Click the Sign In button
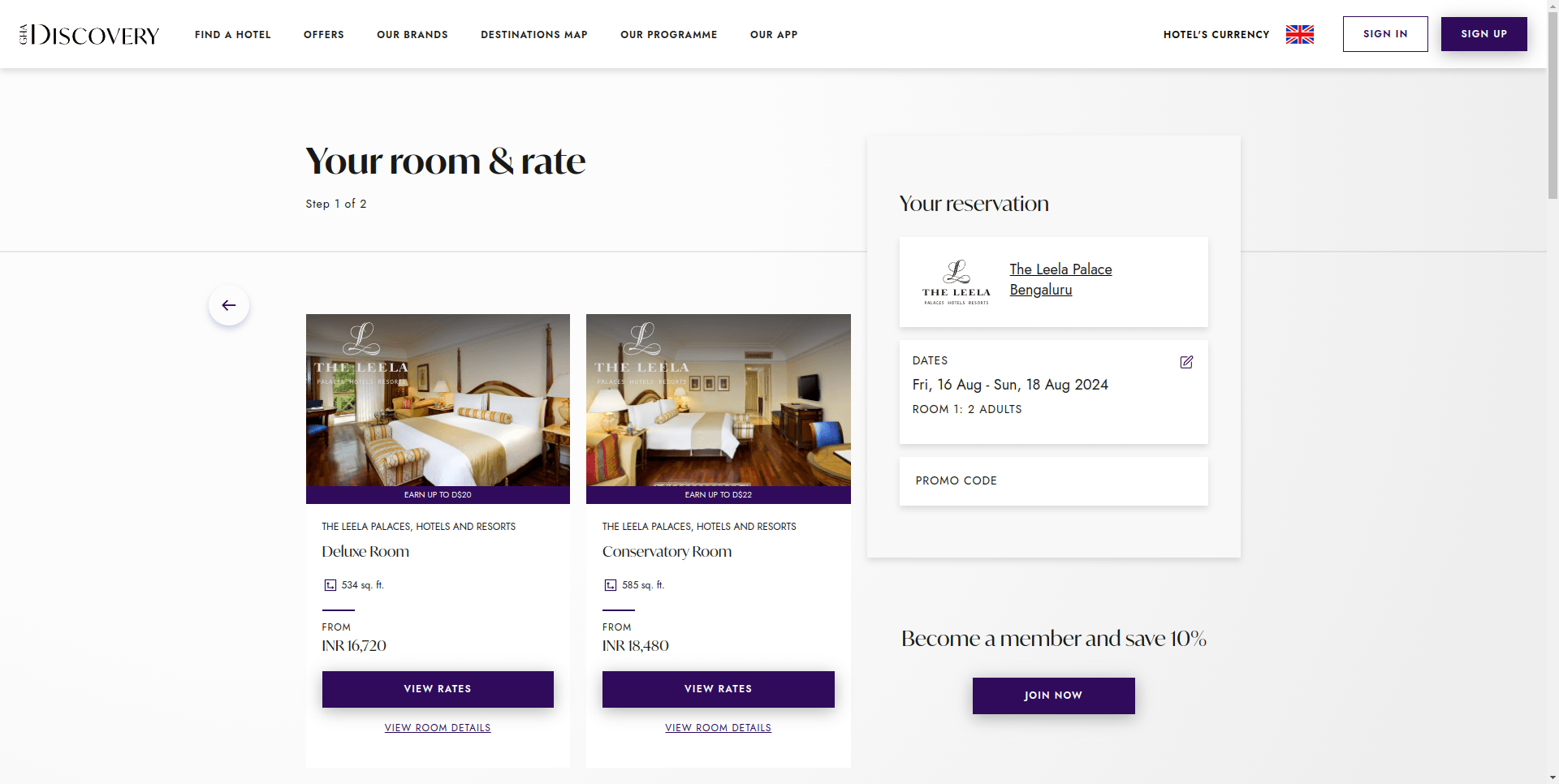The width and height of the screenshot is (1559, 784). pos(1384,34)
